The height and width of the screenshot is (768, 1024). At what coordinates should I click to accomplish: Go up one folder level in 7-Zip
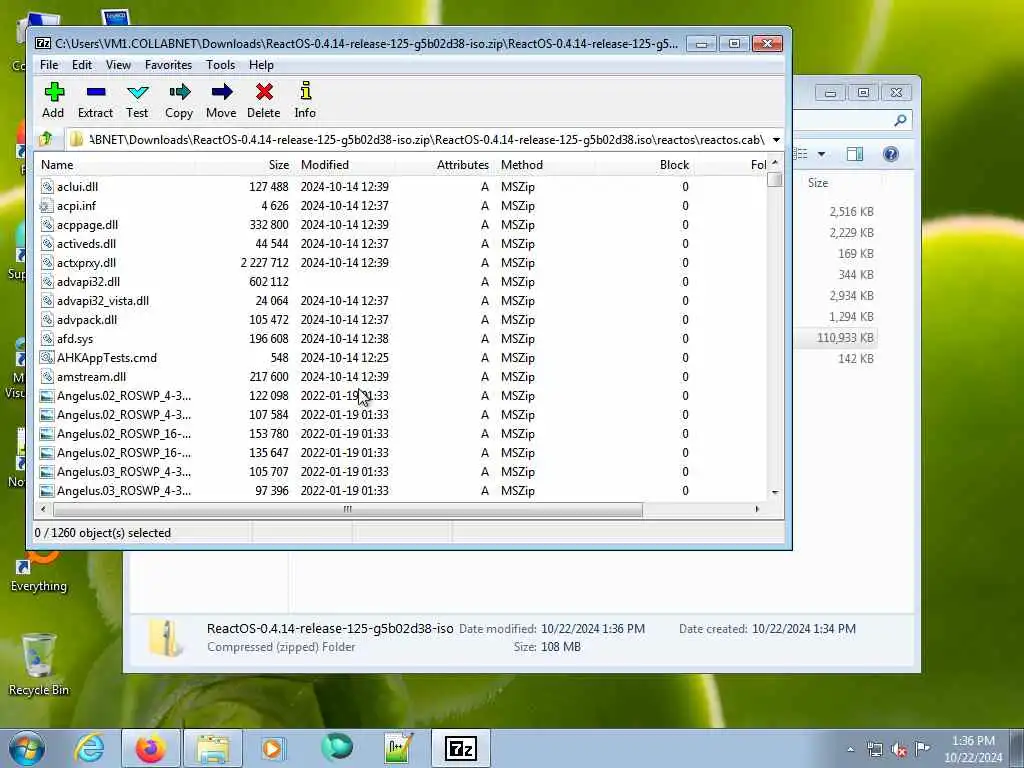[x=46, y=139]
